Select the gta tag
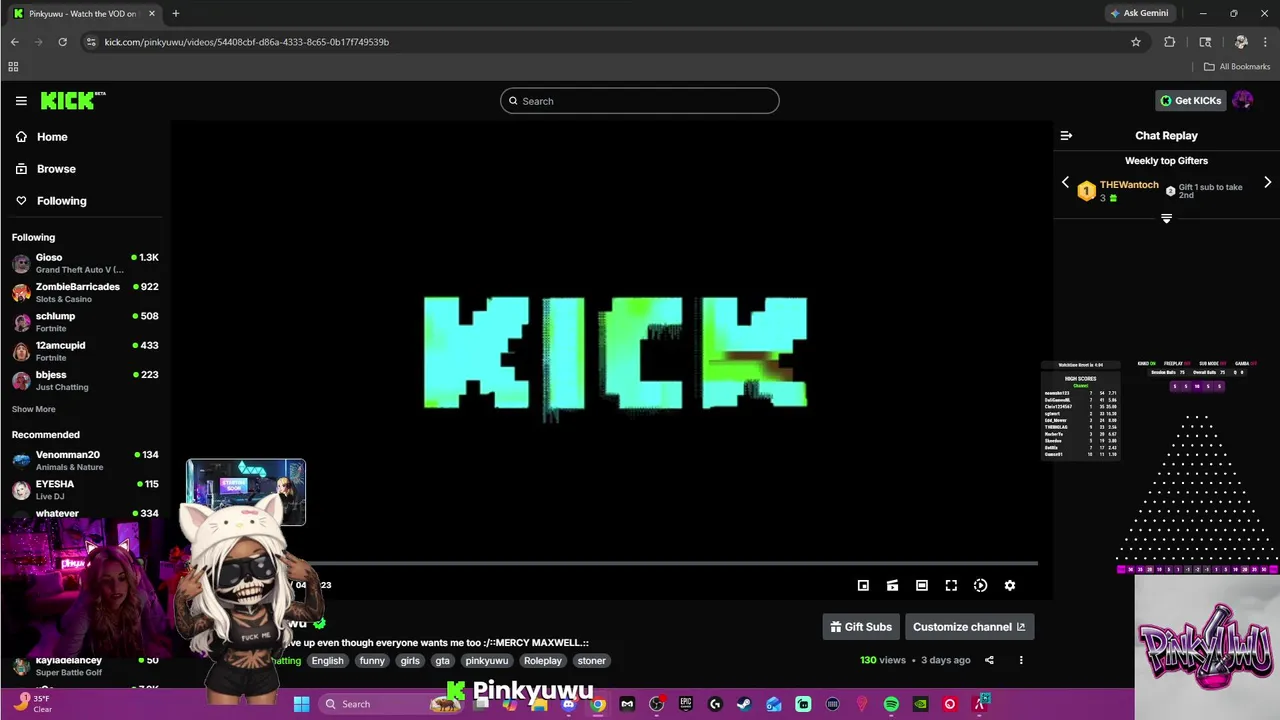This screenshot has height=720, width=1280. [442, 661]
